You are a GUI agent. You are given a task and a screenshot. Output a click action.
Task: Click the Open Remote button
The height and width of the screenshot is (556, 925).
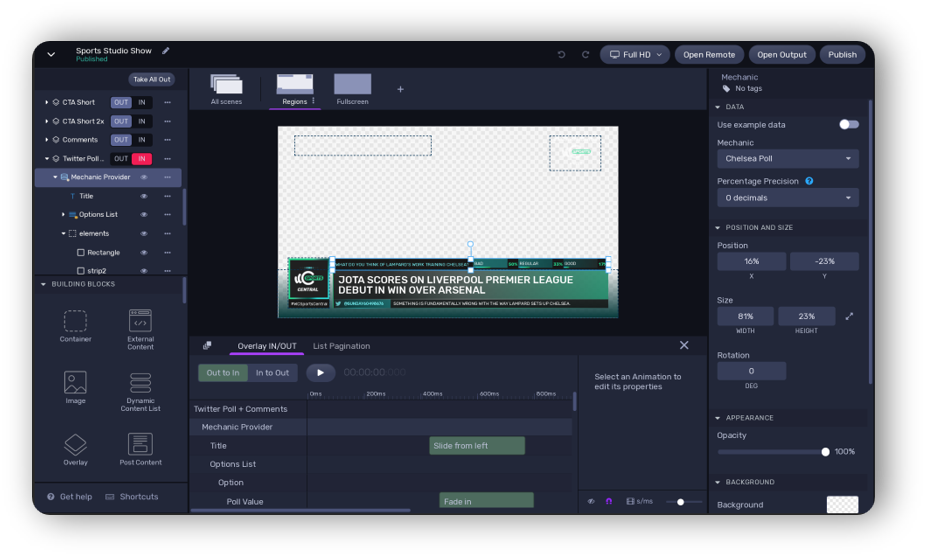[709, 55]
